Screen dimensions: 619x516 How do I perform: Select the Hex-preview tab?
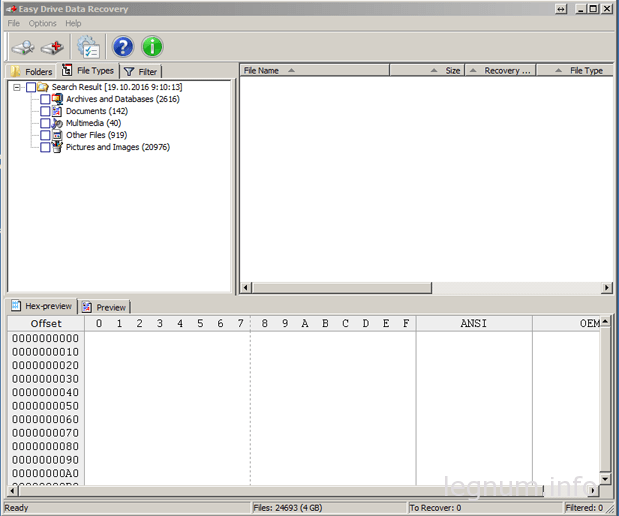(41, 306)
